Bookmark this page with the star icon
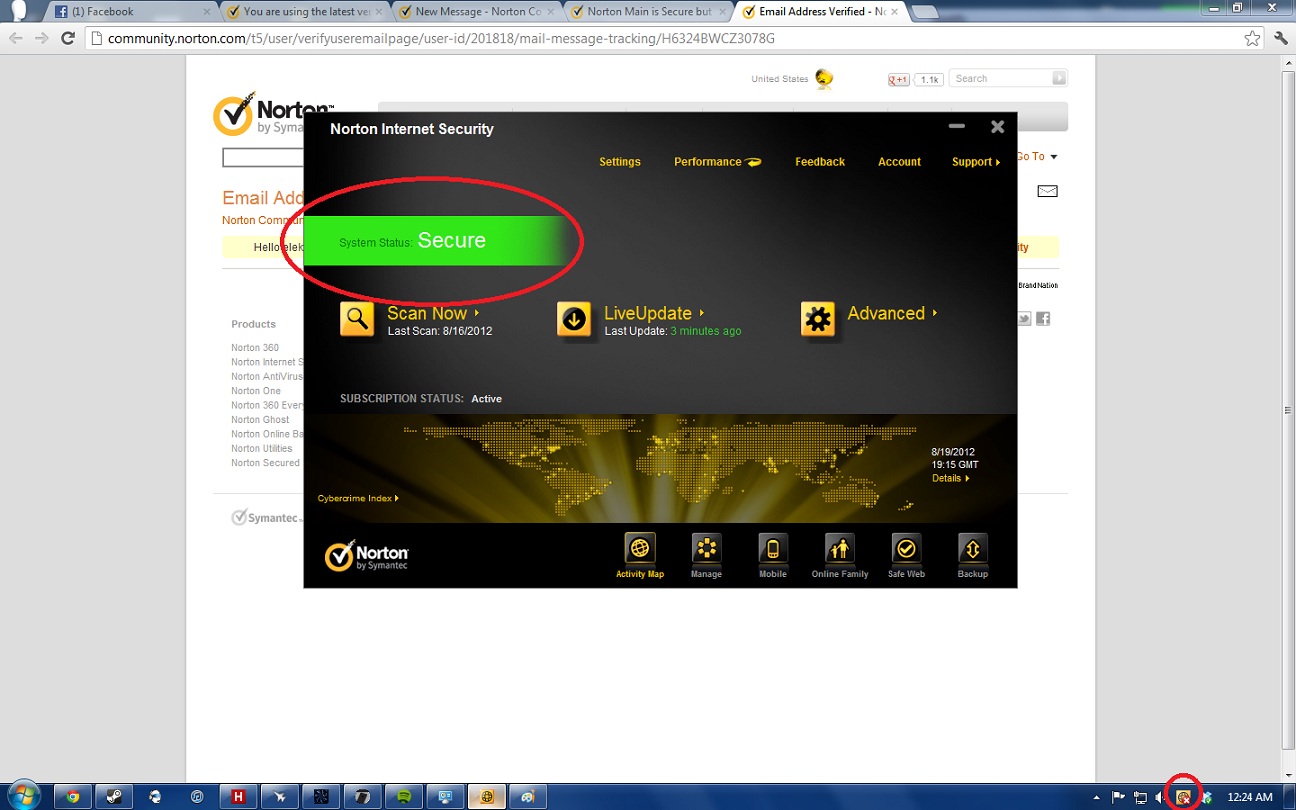The width and height of the screenshot is (1296, 810). 1252,38
